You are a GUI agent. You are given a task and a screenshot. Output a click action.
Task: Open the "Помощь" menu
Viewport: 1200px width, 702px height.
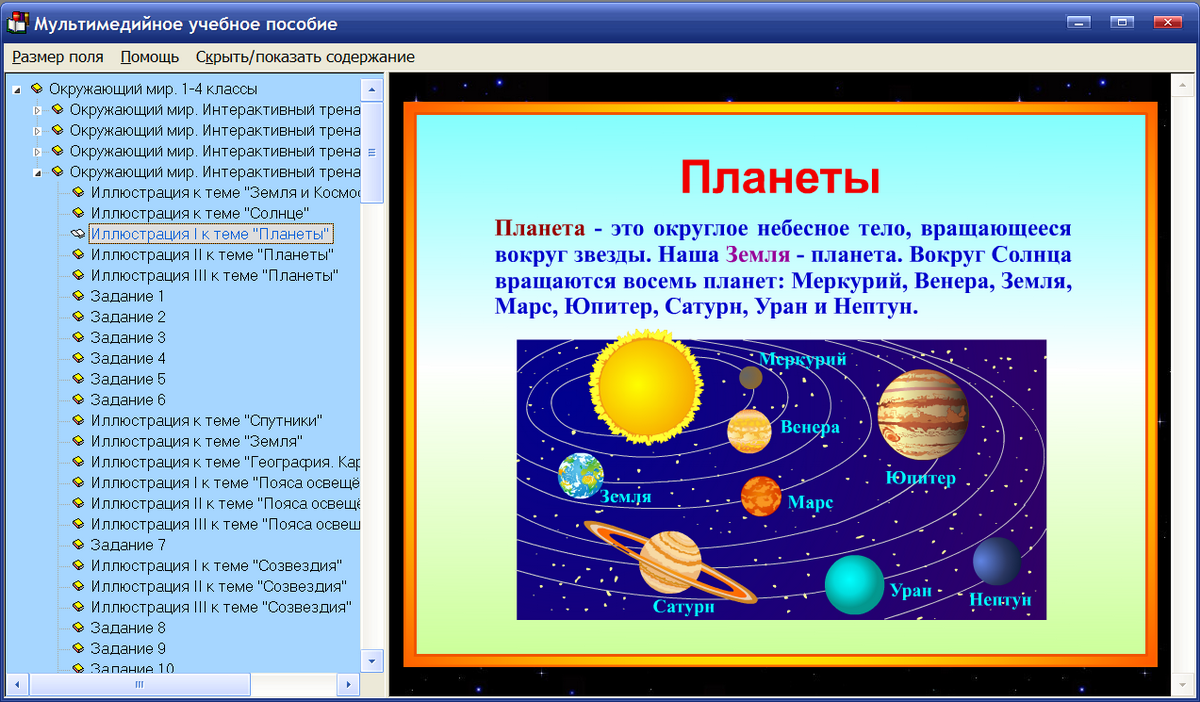pos(149,57)
